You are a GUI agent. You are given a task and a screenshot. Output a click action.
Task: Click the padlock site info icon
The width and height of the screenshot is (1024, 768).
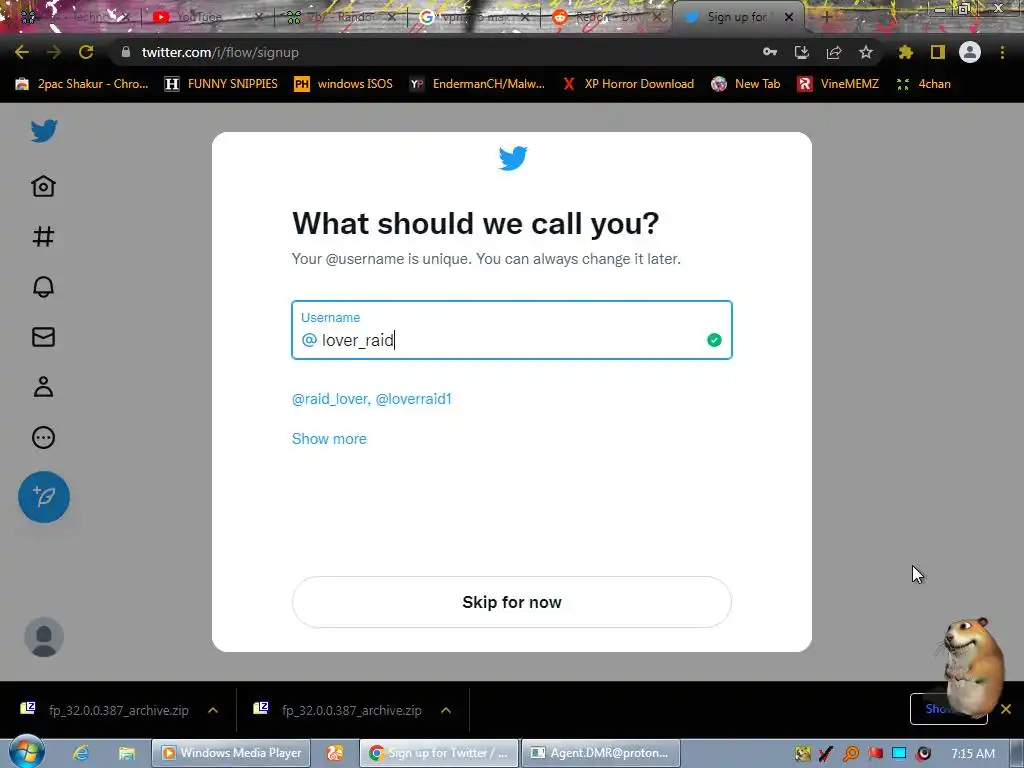pyautogui.click(x=126, y=52)
